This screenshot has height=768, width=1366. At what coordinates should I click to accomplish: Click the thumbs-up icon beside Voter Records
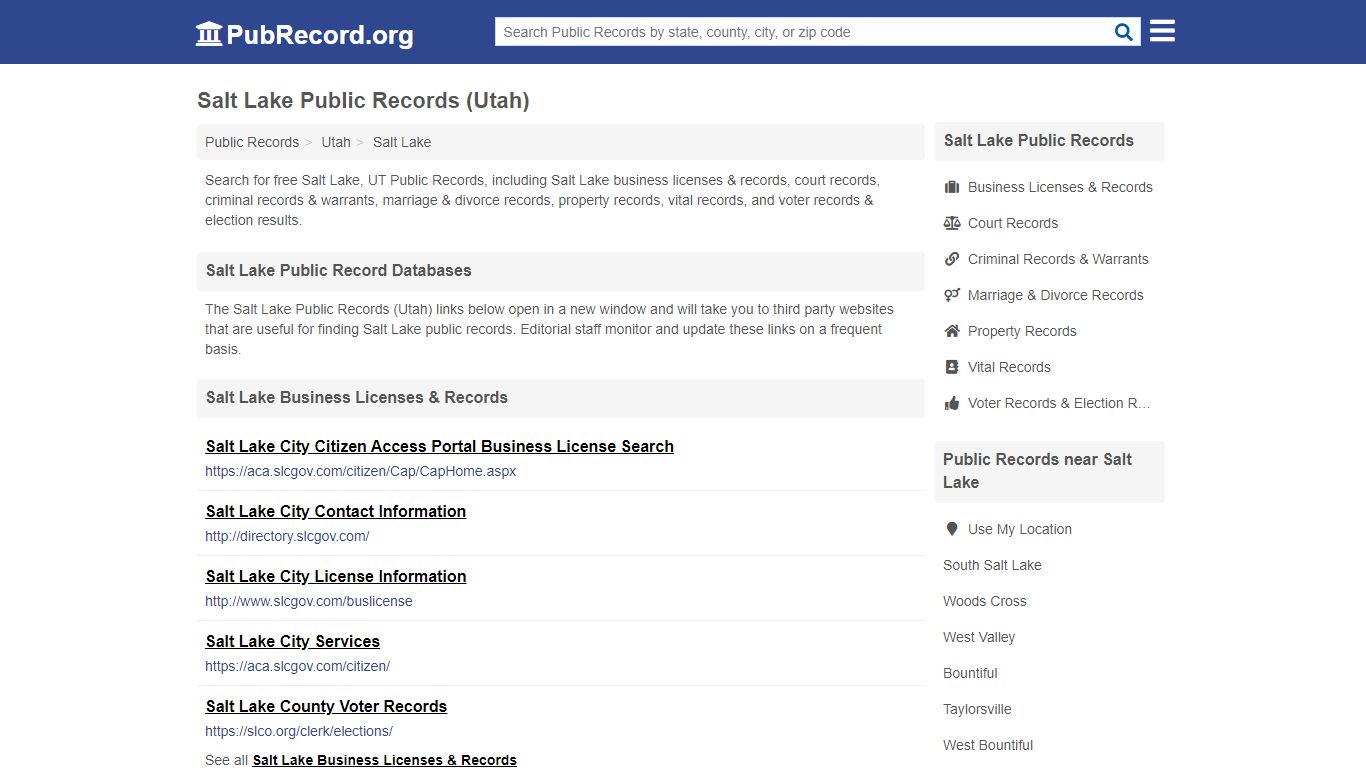(952, 403)
